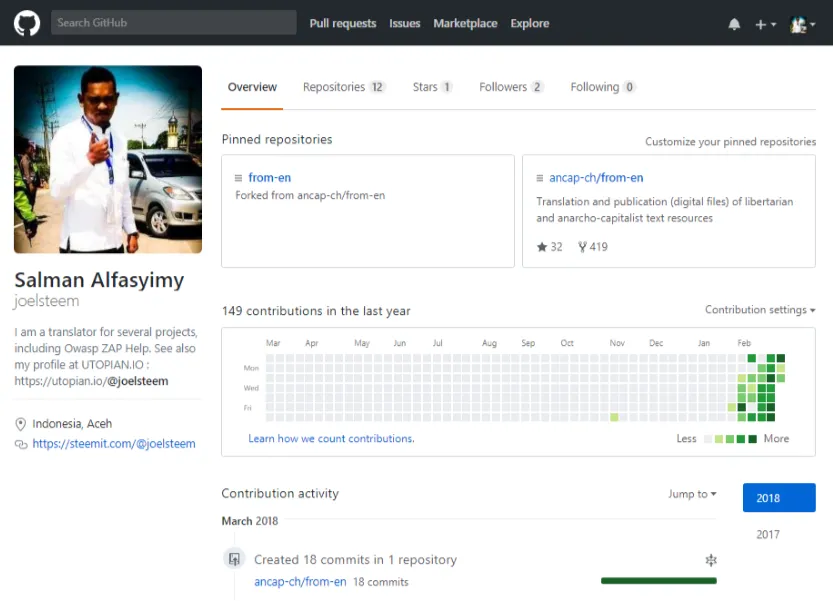This screenshot has width=833, height=602.
Task: Open the plus create-new dropdown
Action: tap(765, 24)
